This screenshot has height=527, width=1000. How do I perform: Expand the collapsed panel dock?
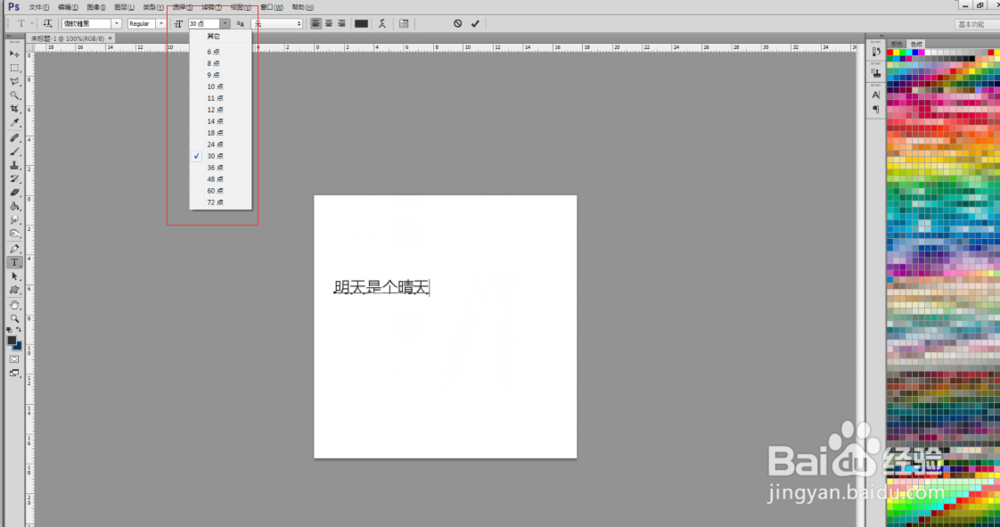pyautogui.click(x=881, y=36)
